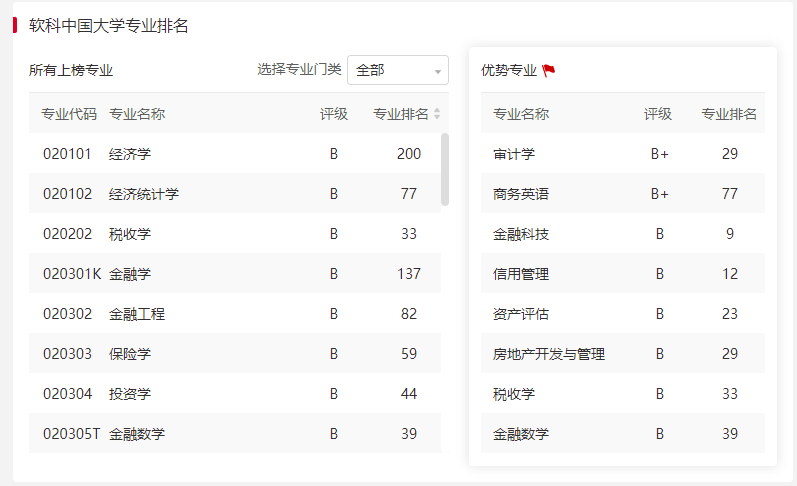Select the 保险学 major name
Viewport: 797px width, 486px height.
pos(130,354)
